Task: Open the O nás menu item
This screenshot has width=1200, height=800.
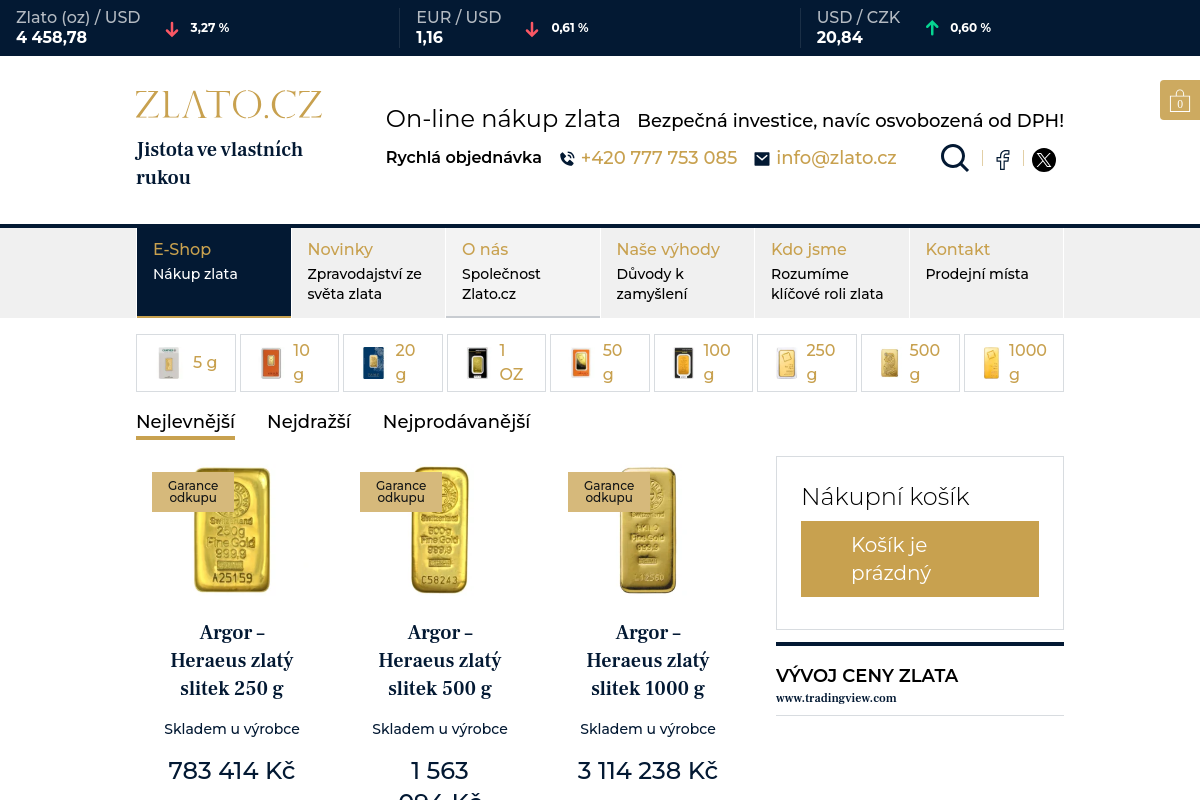Action: 523,272
